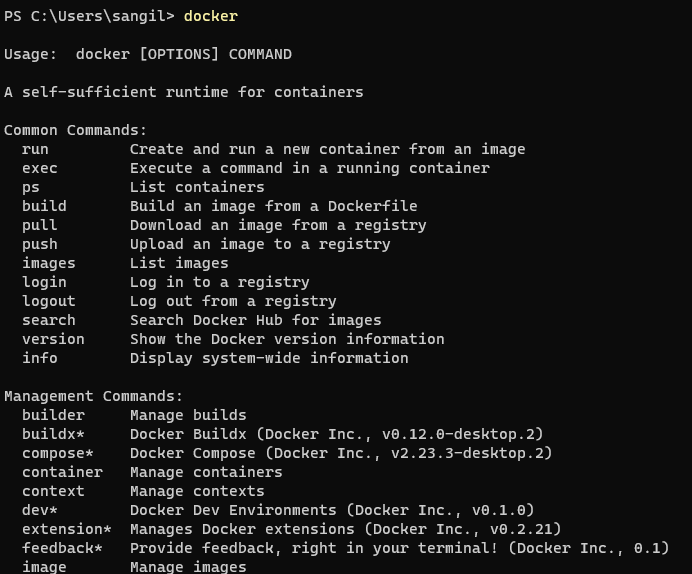This screenshot has height=574, width=692.
Task: Click the 'ps' command name
Action: click(x=31, y=187)
